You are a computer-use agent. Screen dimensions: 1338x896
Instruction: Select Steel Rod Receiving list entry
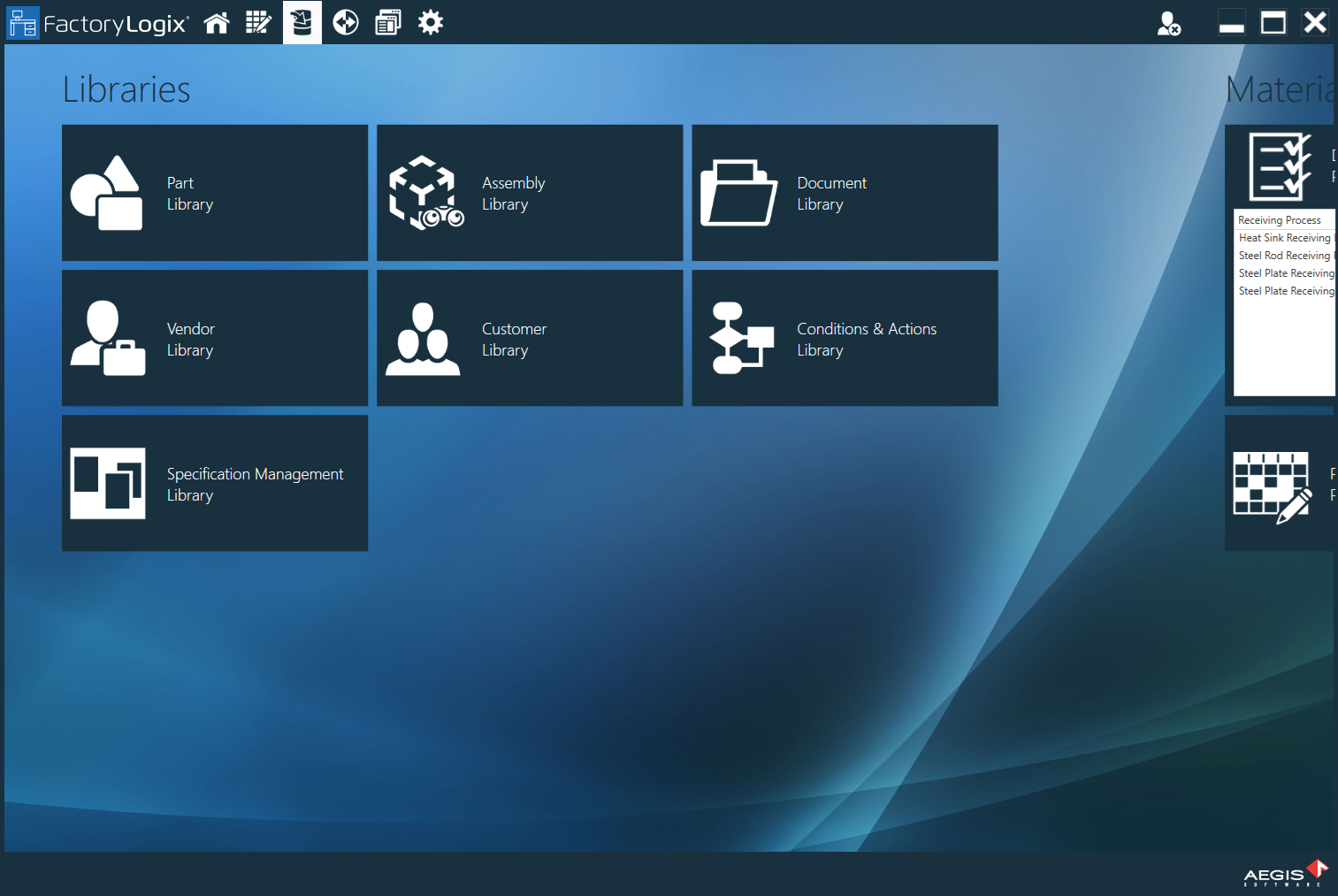pyautogui.click(x=1284, y=256)
